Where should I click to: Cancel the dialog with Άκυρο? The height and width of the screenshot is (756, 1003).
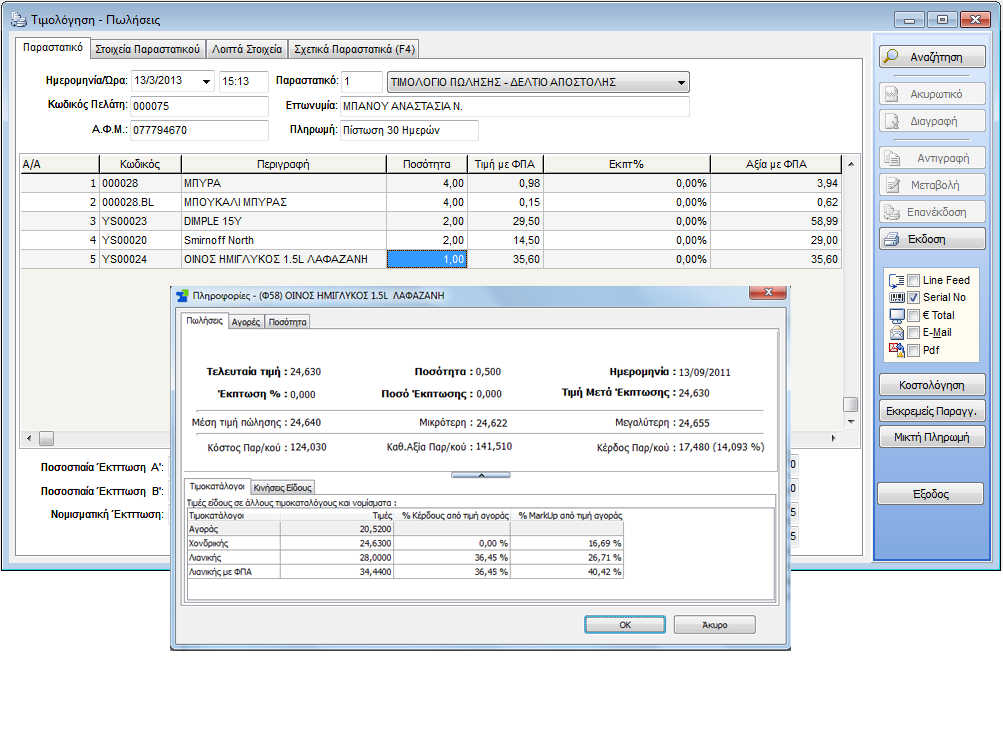pyautogui.click(x=715, y=625)
